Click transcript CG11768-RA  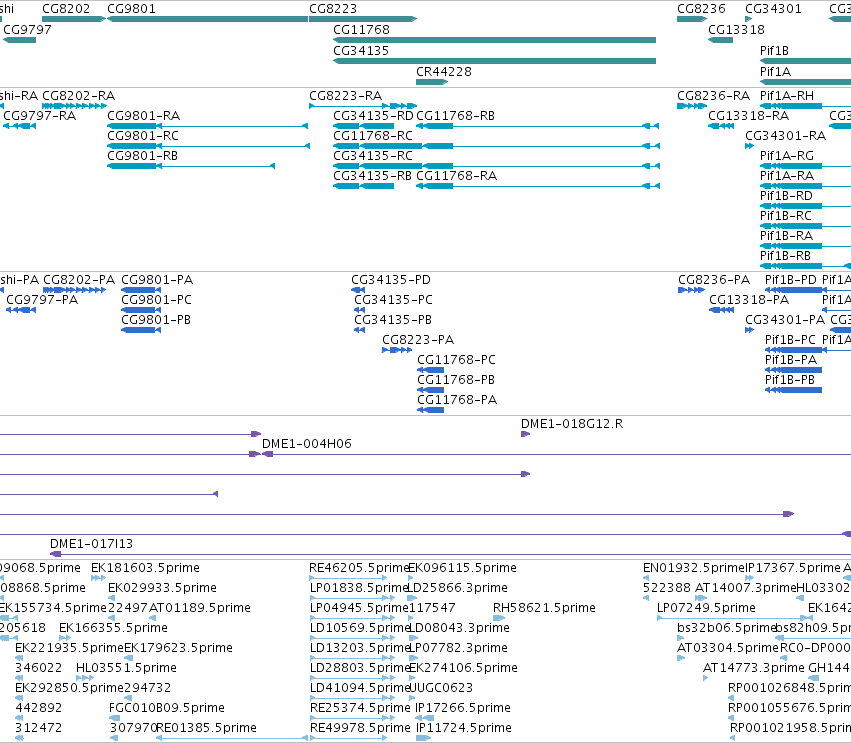click(x=538, y=186)
